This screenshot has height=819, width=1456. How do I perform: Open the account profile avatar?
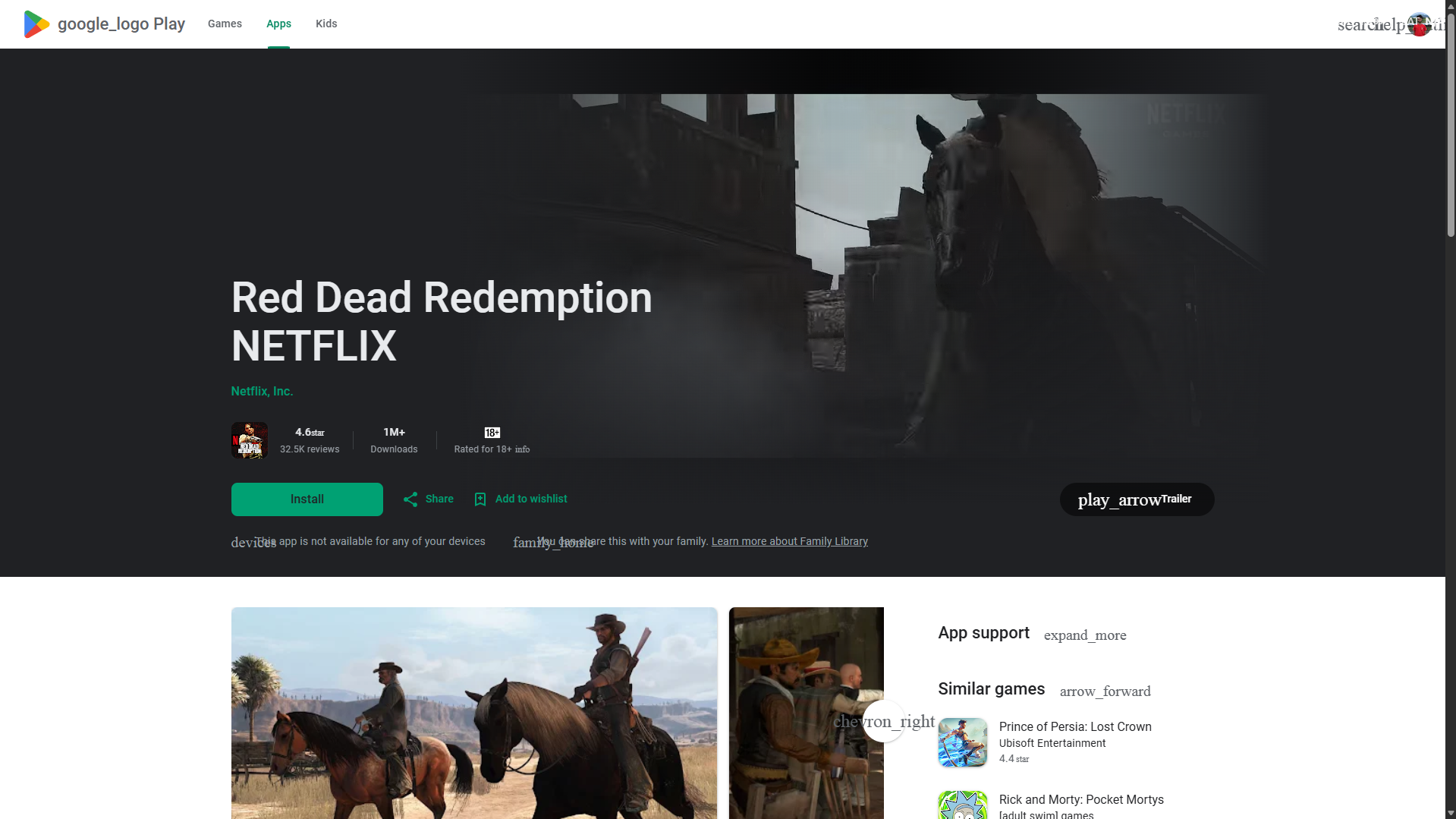pos(1419,24)
